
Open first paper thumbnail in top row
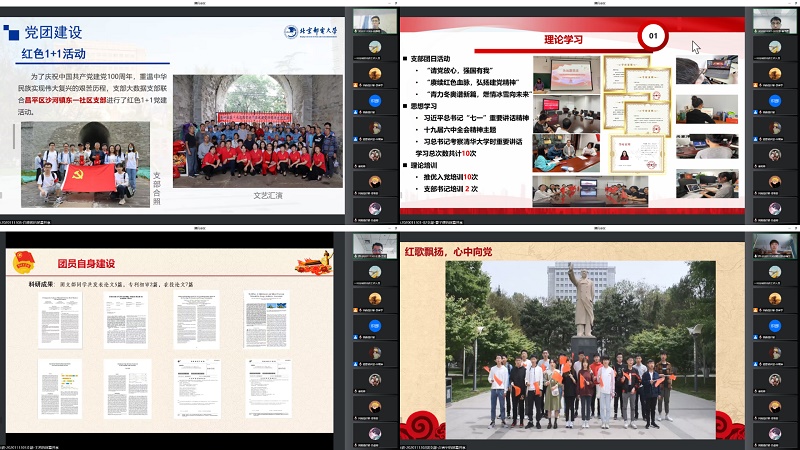(x=60, y=320)
